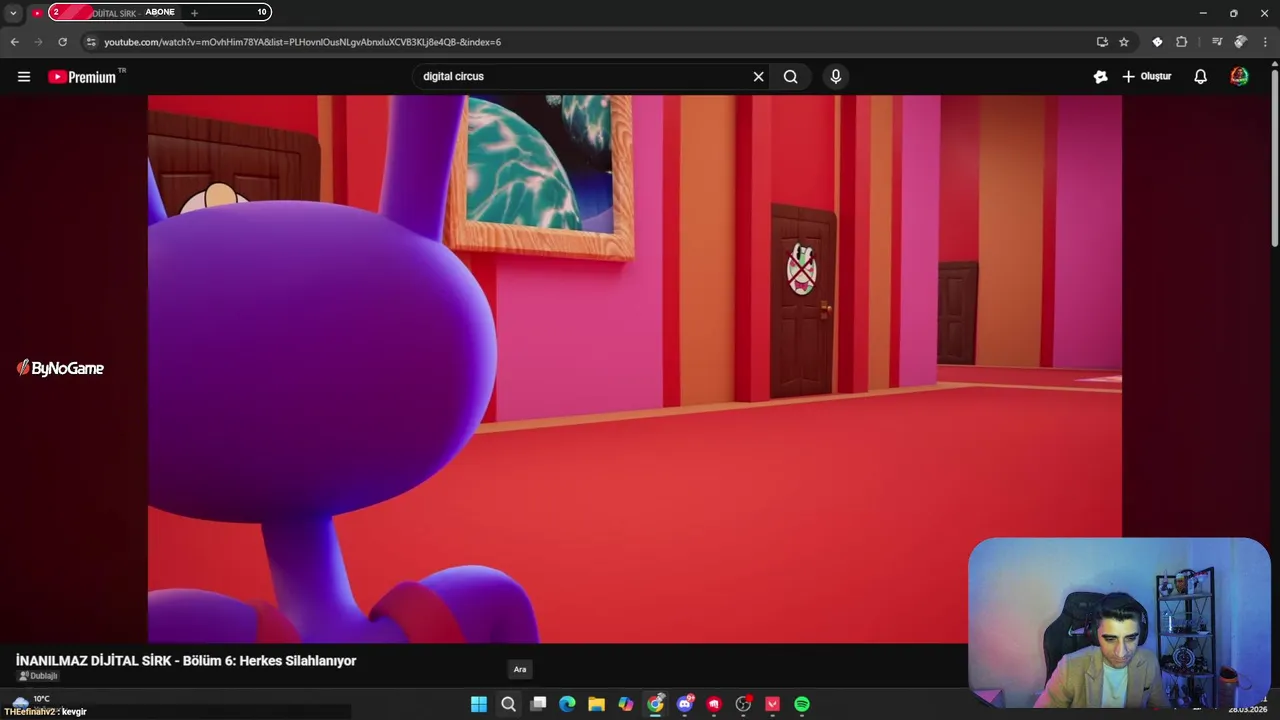Open Valorant from the taskbar
This screenshot has width=1280, height=720.
tap(772, 704)
